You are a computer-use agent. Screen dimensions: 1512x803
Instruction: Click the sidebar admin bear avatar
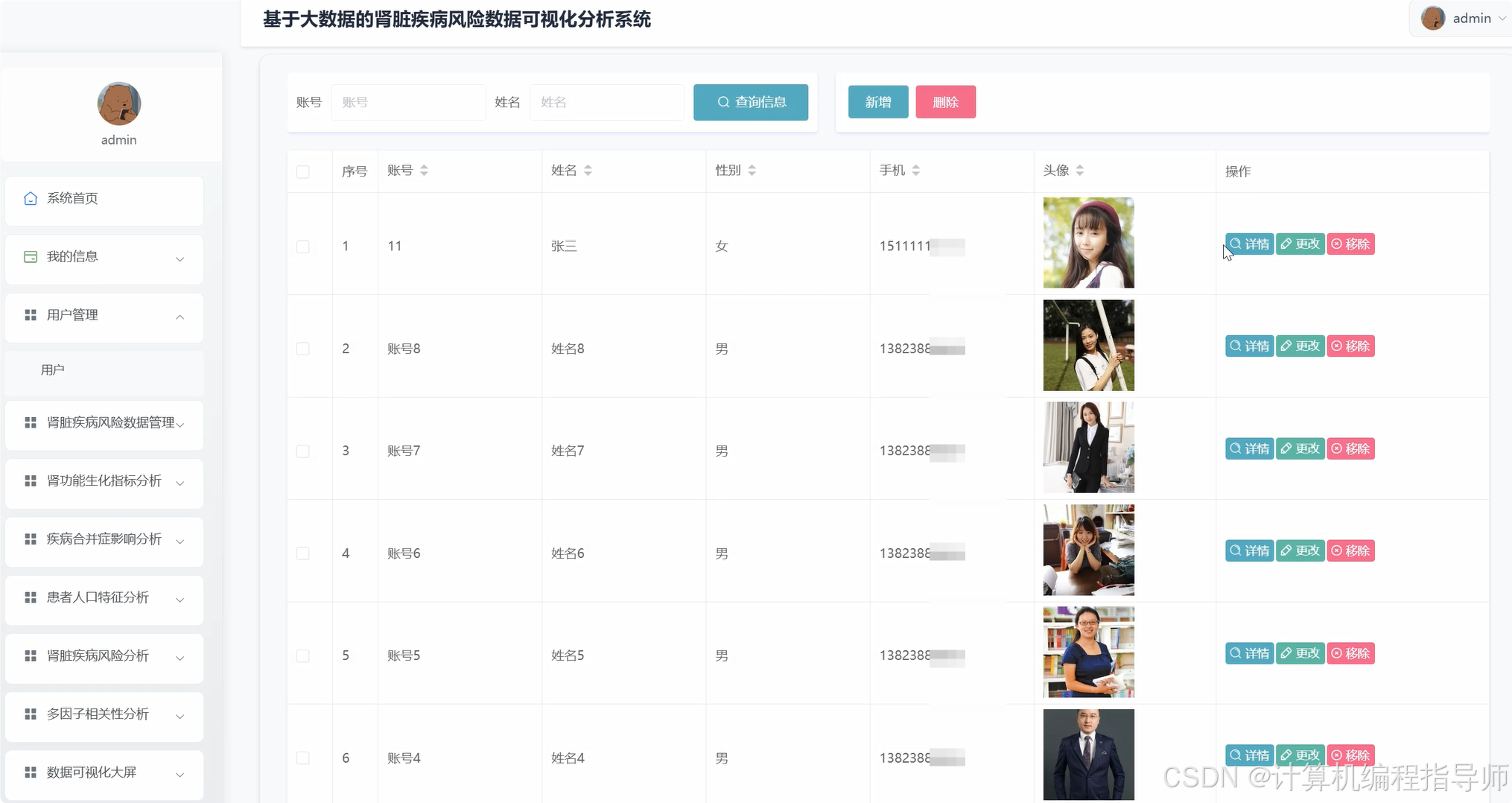click(119, 104)
